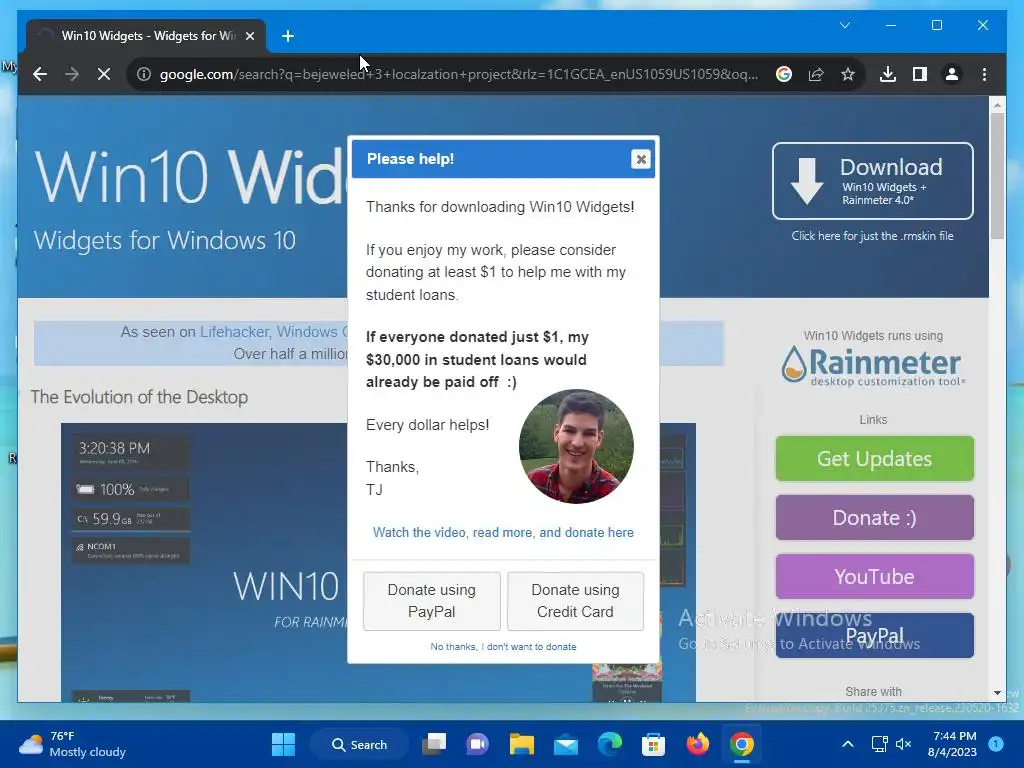Viewport: 1024px width, 768px height.
Task: Click Chrome icon on taskbar
Action: coord(741,744)
